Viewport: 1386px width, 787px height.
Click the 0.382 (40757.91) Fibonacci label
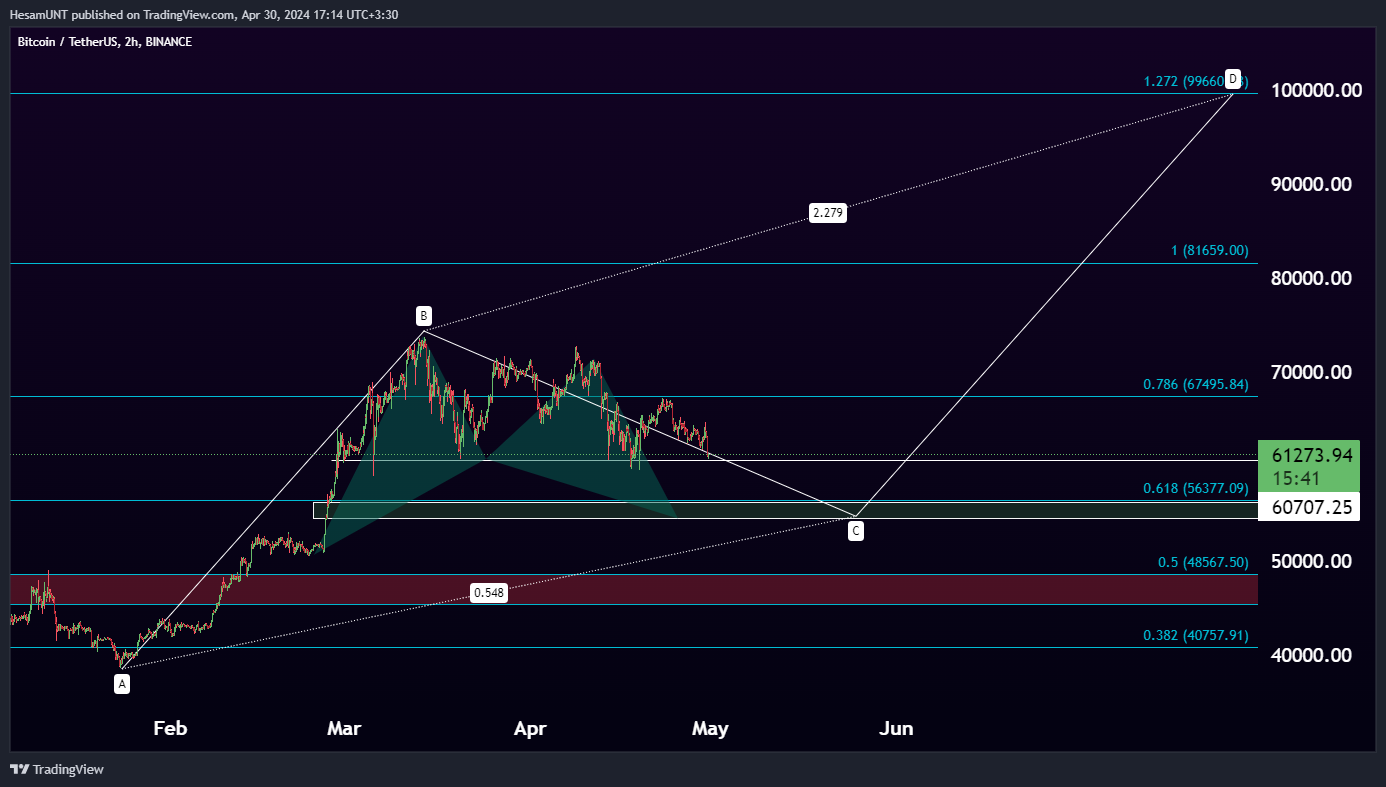(x=1196, y=635)
